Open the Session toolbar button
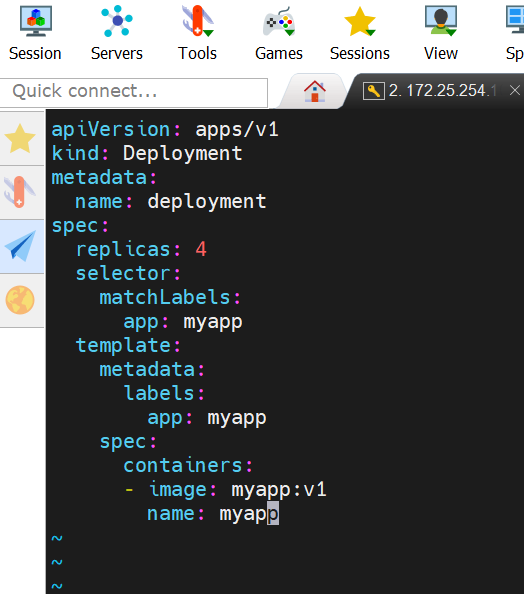 coord(35,34)
